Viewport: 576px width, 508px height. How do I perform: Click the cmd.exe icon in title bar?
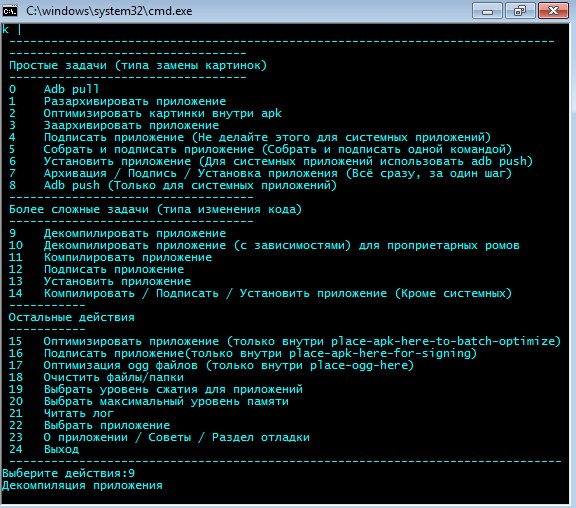(10, 11)
